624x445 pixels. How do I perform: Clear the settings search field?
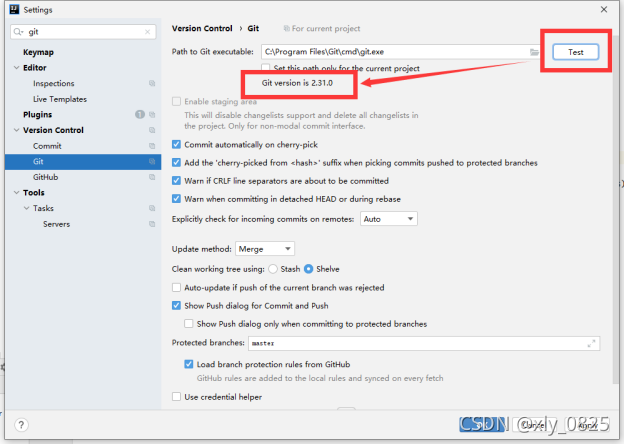pos(147,32)
